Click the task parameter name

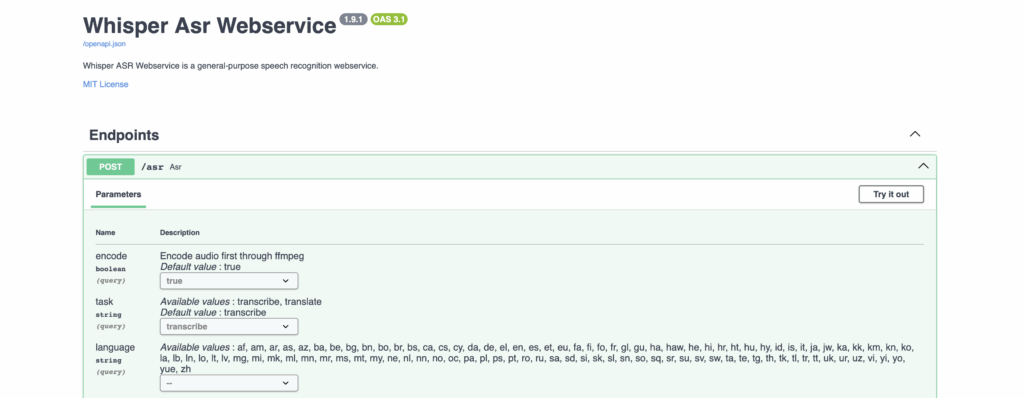point(104,302)
